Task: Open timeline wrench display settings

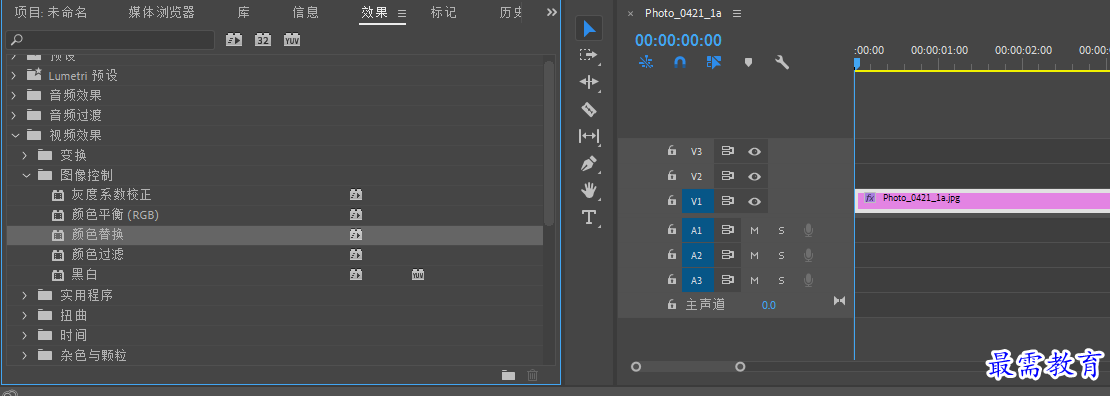Action: pyautogui.click(x=782, y=62)
